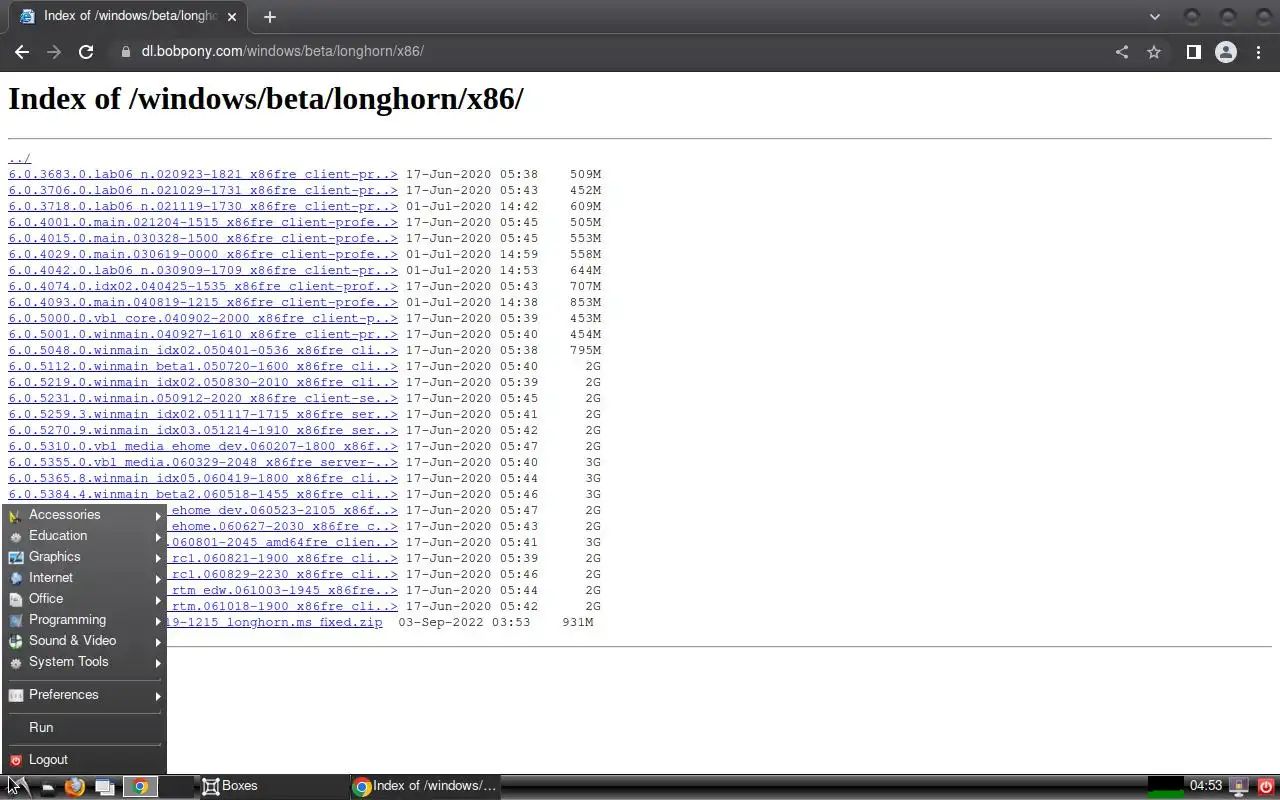Click the 03-Sep-2022 03:53 date text
1280x800 pixels.
pos(464,622)
